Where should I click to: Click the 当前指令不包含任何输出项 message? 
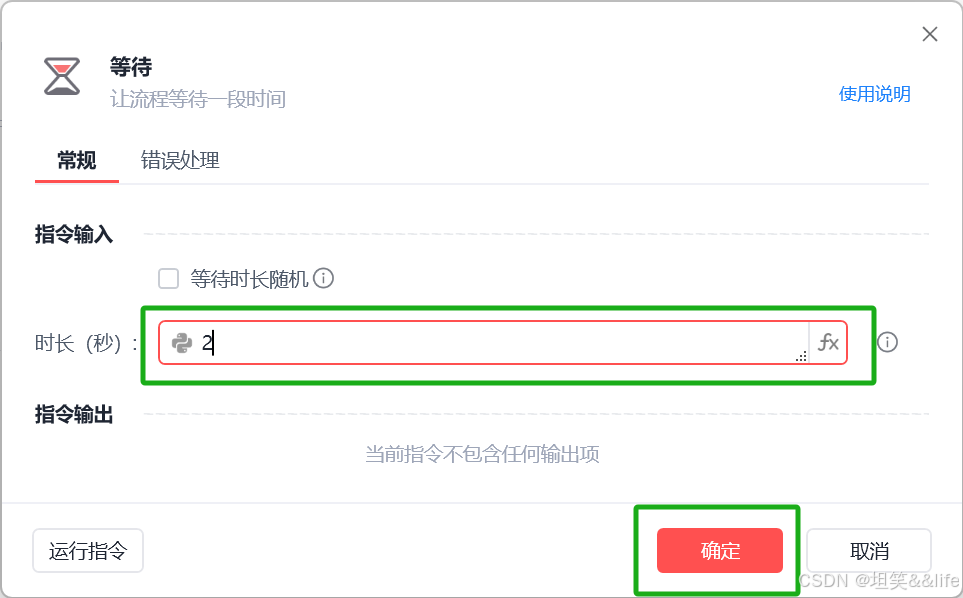(482, 454)
